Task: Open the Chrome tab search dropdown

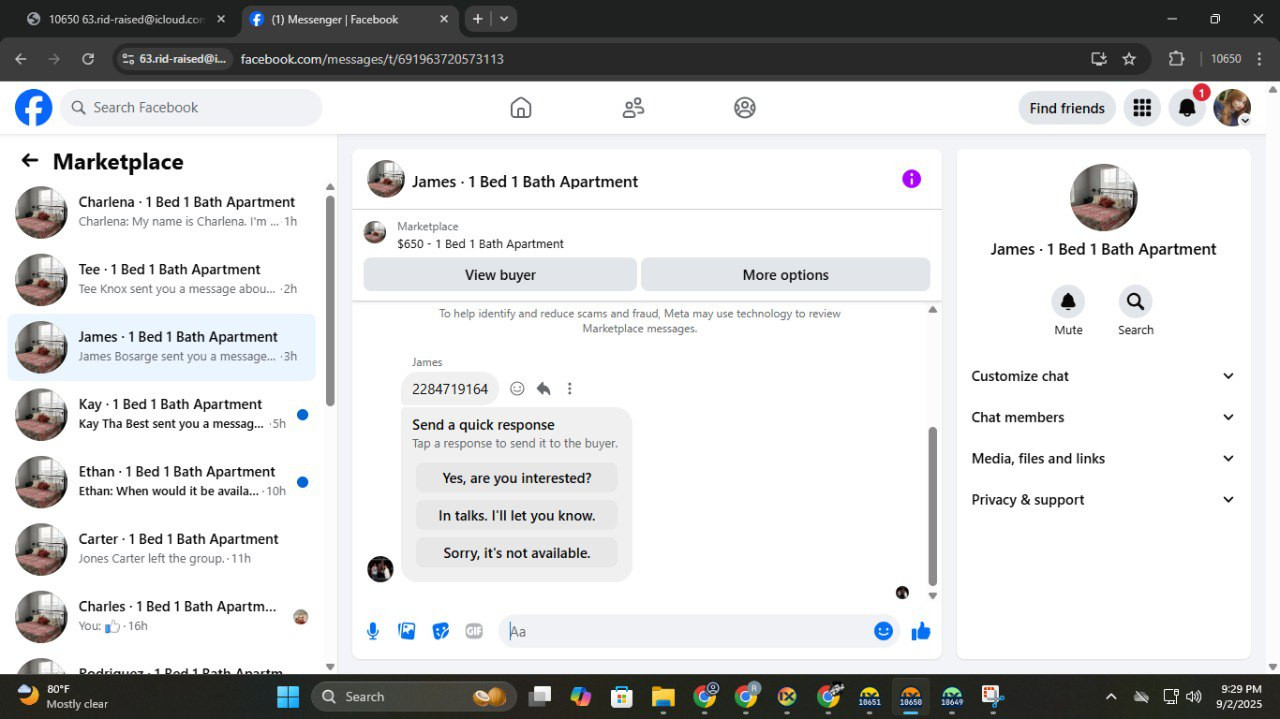Action: click(505, 19)
